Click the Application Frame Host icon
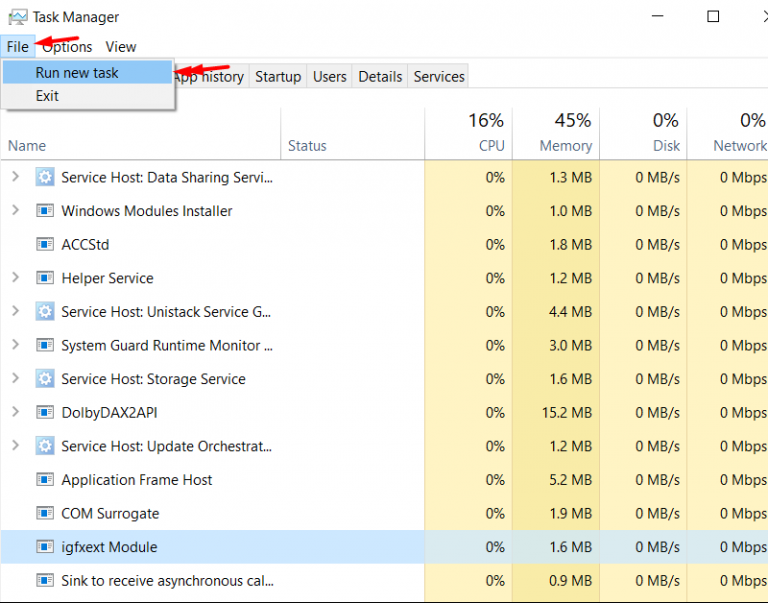This screenshot has height=603, width=768. (45, 480)
